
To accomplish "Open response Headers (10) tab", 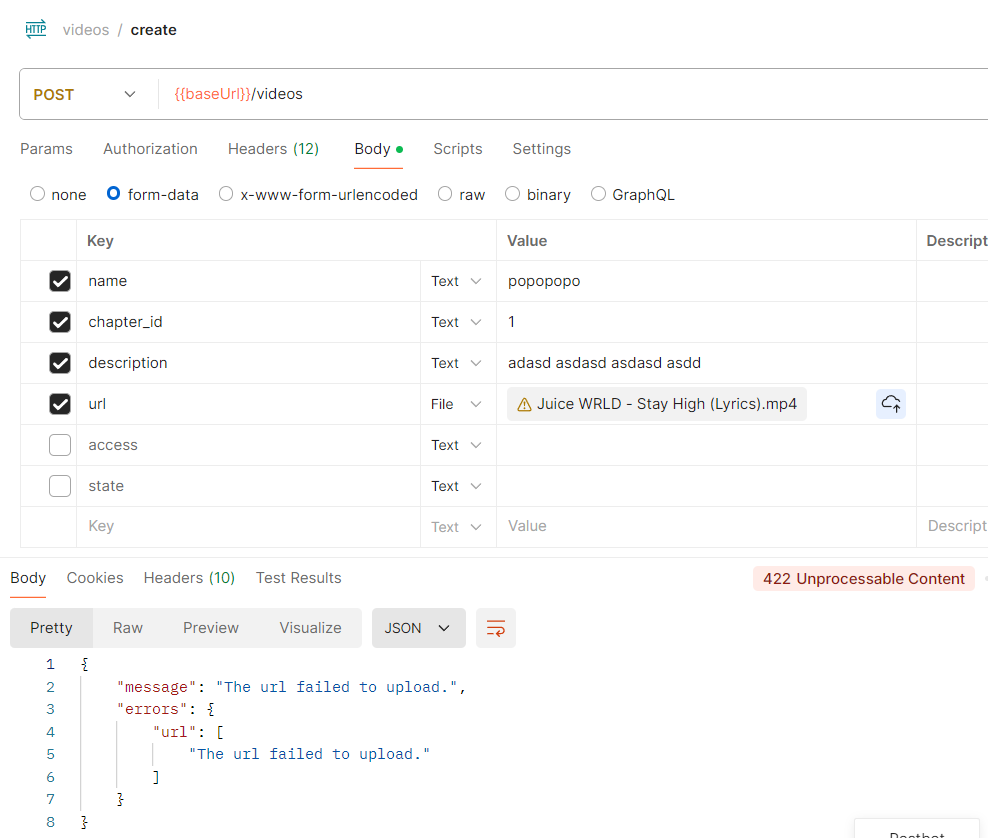I will (189, 578).
